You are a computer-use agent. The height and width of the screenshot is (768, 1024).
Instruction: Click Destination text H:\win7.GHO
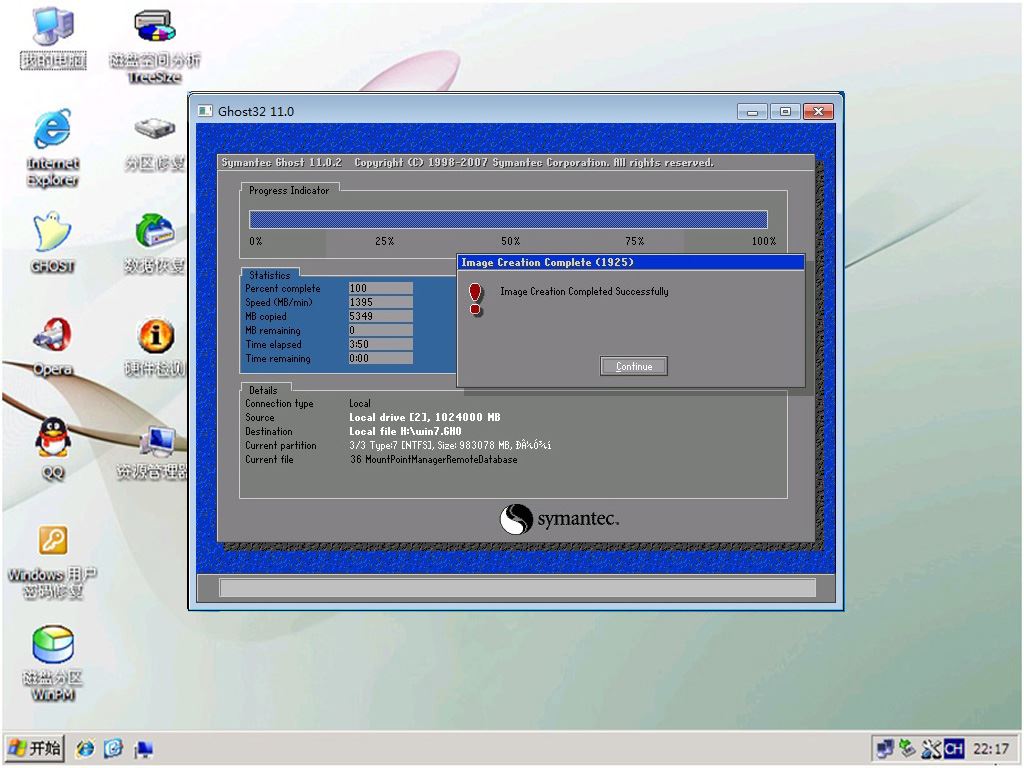tap(405, 432)
